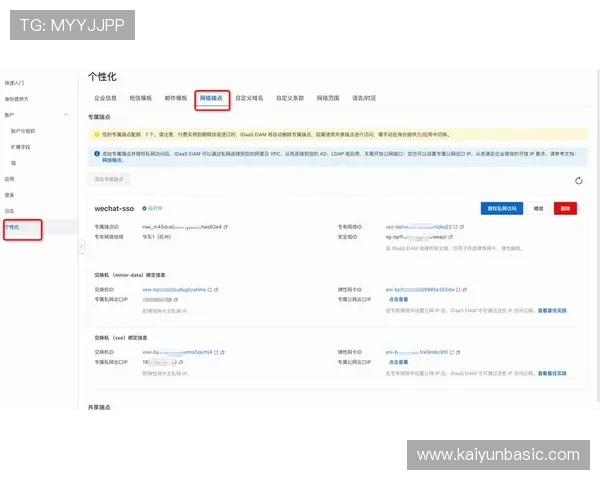
Task: Open minor-data vsw external link icon
Action: (x=210, y=290)
